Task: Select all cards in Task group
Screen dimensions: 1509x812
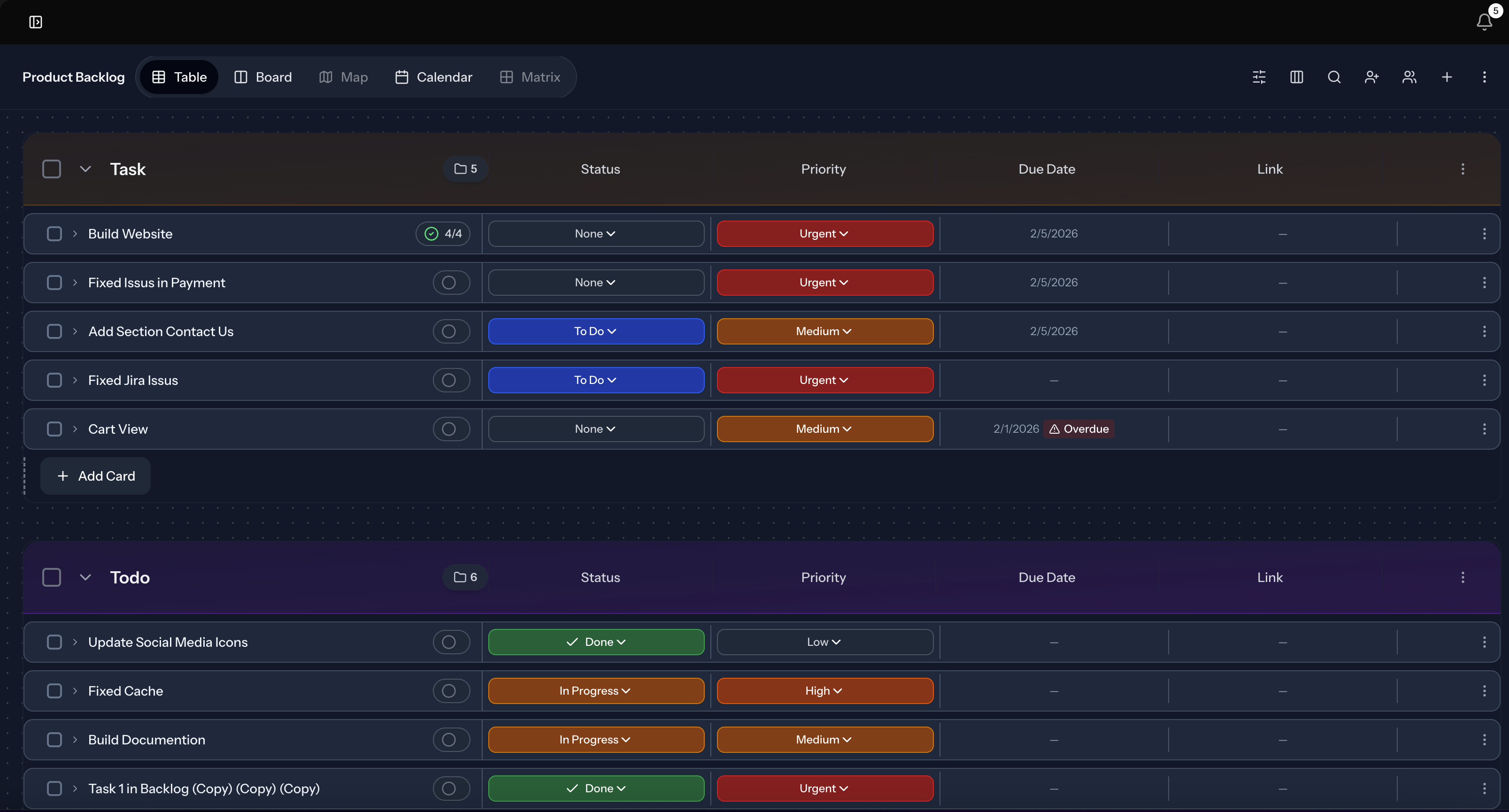Action: (x=52, y=169)
